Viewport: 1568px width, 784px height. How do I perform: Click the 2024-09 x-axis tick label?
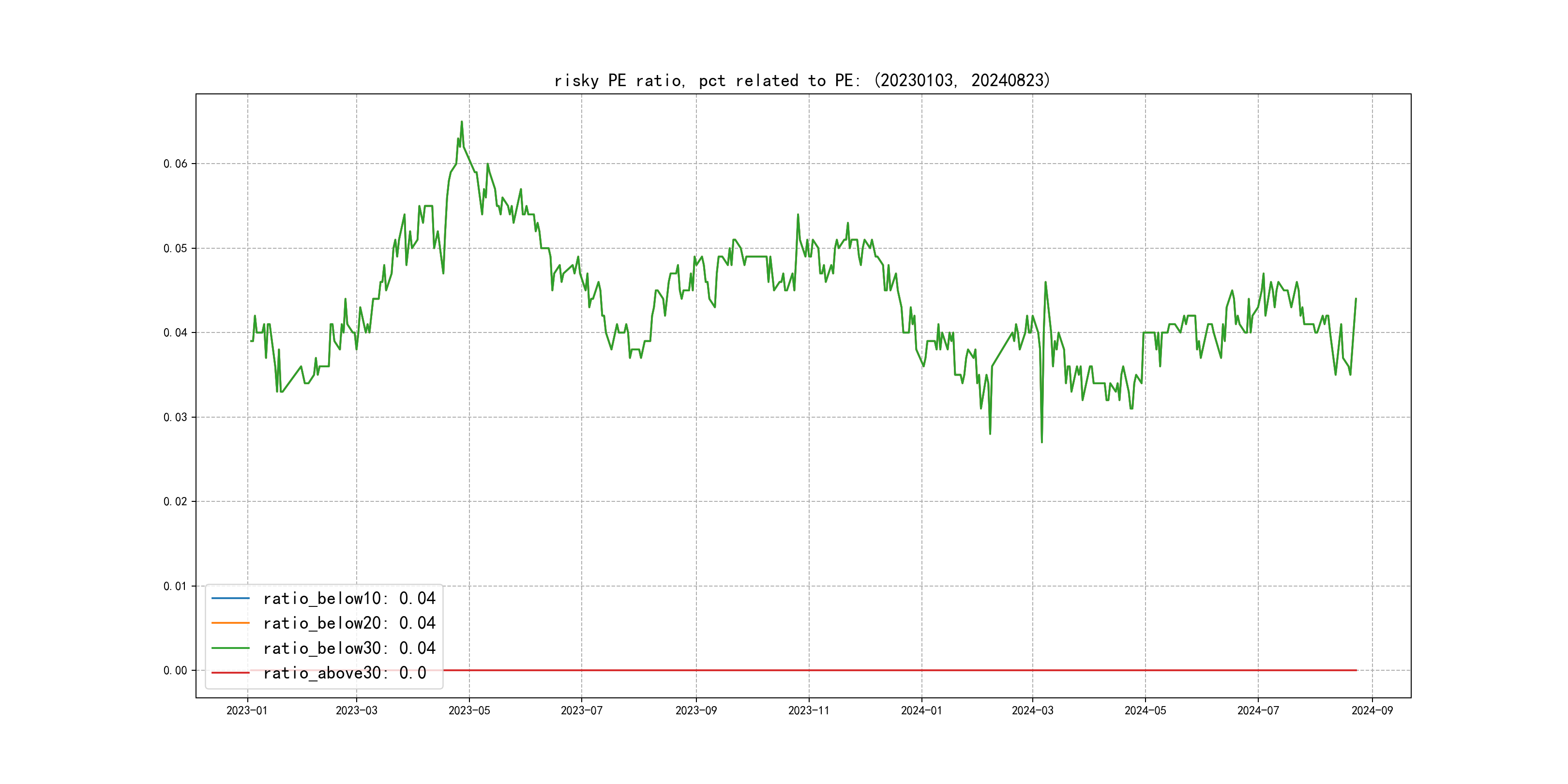tap(1372, 710)
